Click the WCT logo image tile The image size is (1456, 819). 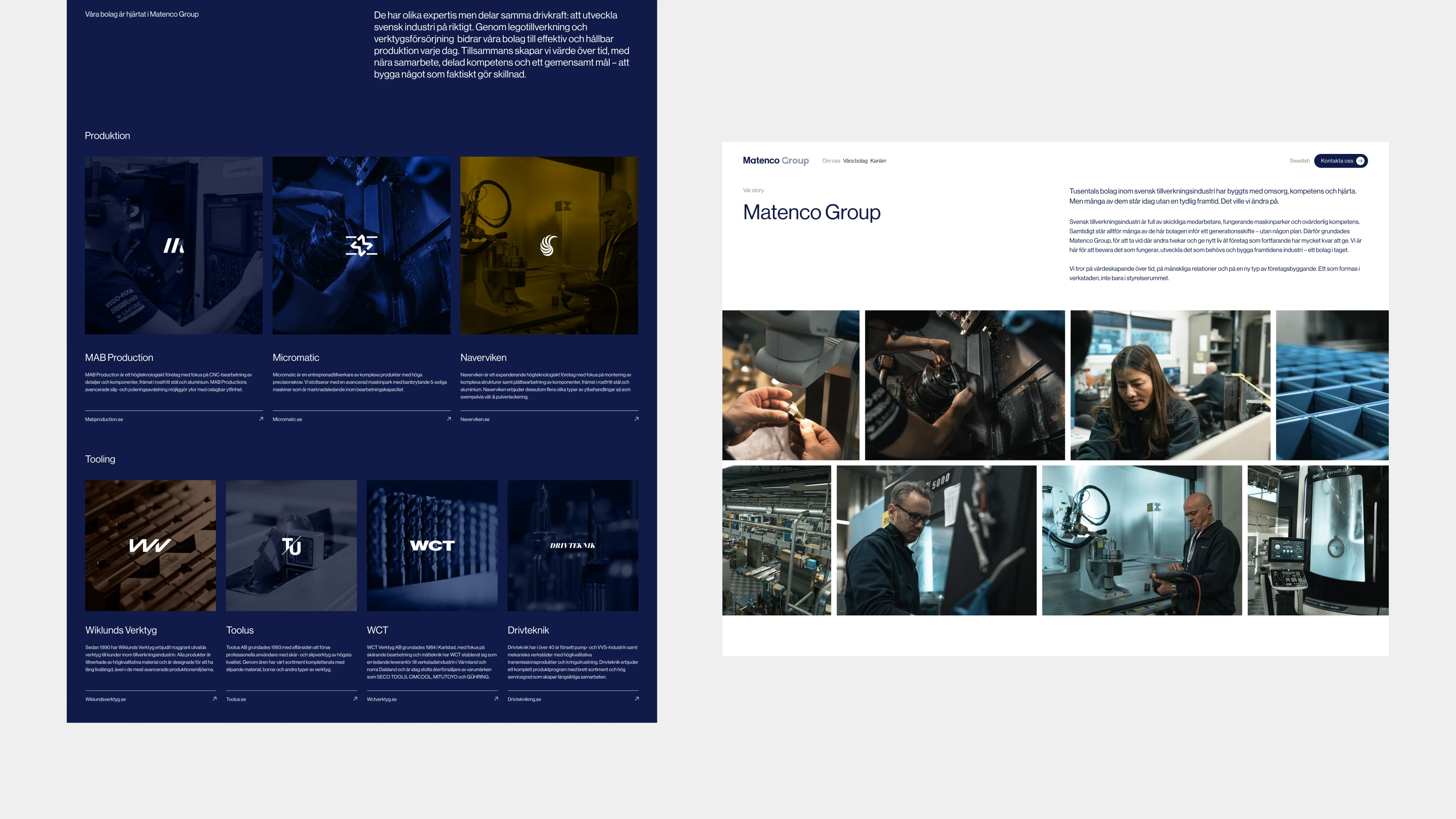coord(432,546)
